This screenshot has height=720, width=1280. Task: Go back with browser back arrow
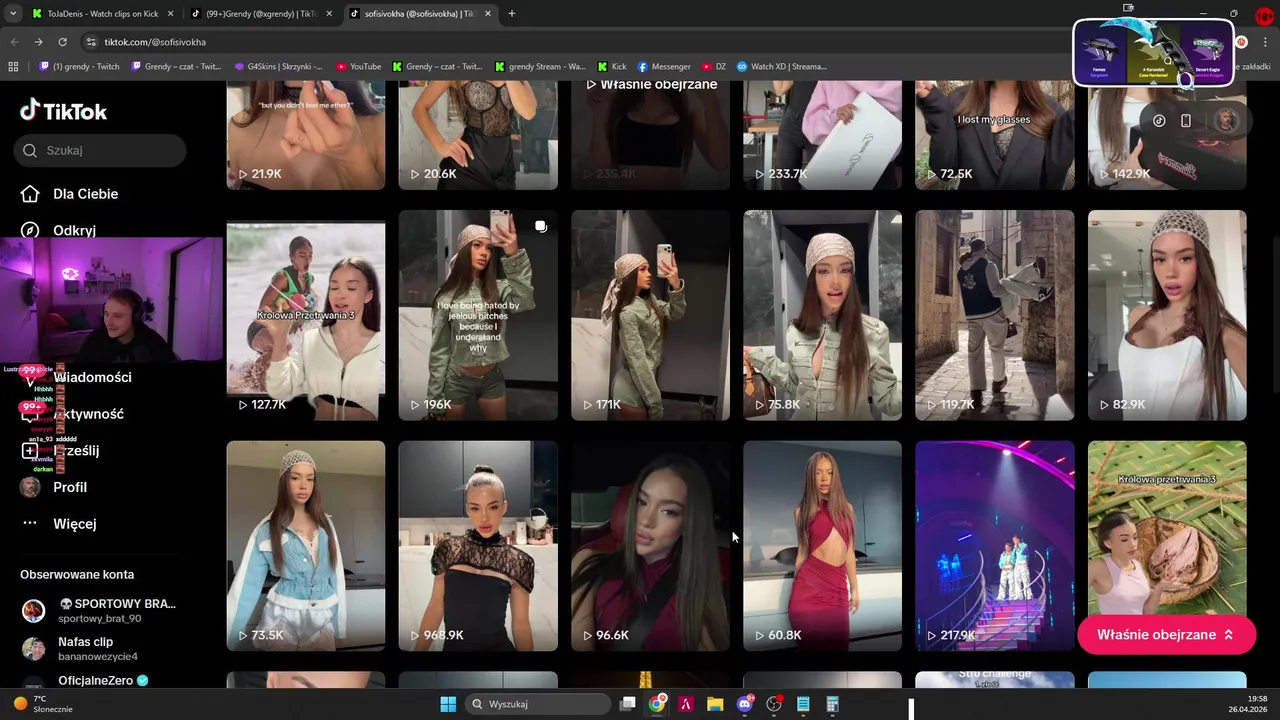tap(14, 42)
